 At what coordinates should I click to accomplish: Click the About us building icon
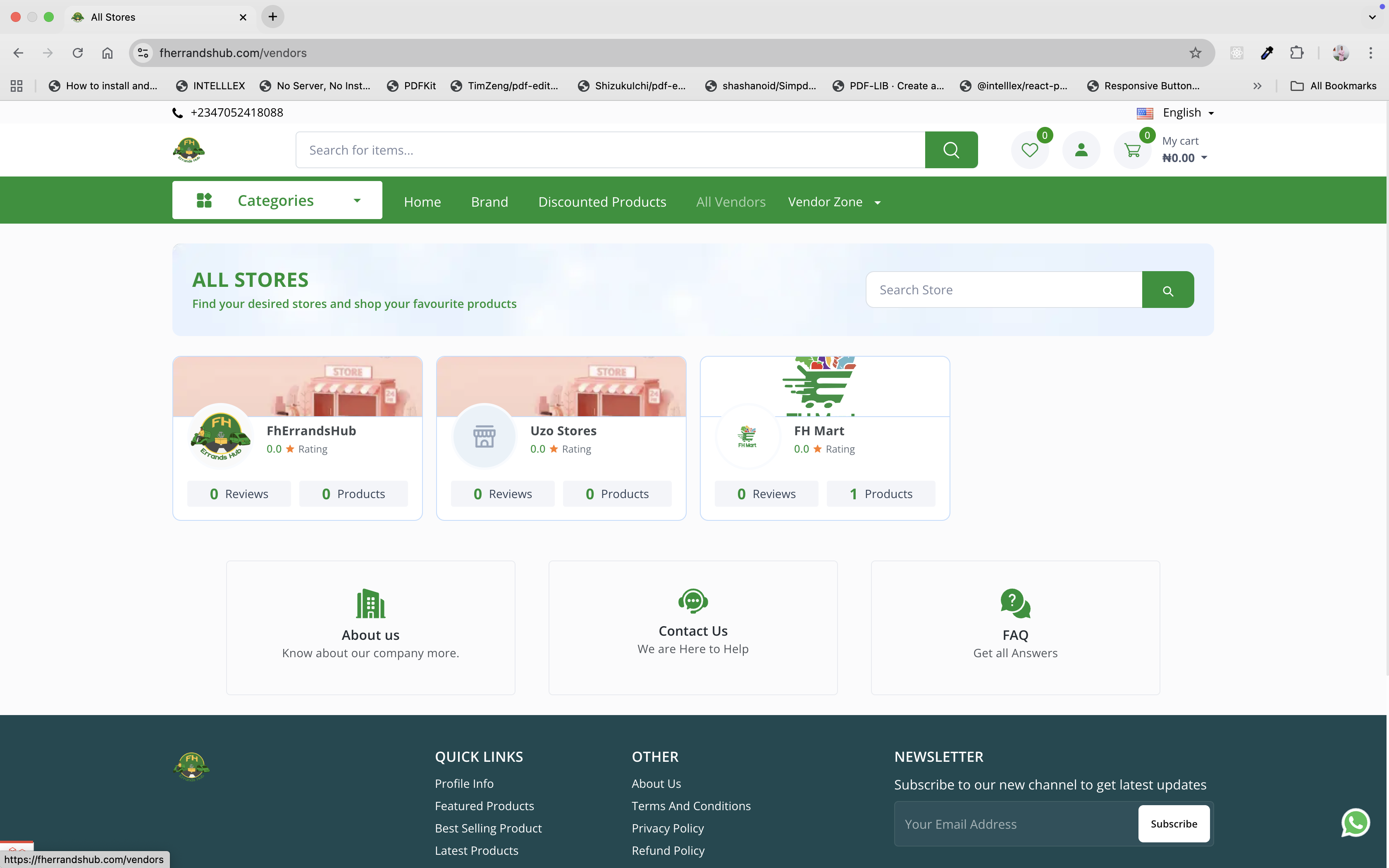coord(370,603)
